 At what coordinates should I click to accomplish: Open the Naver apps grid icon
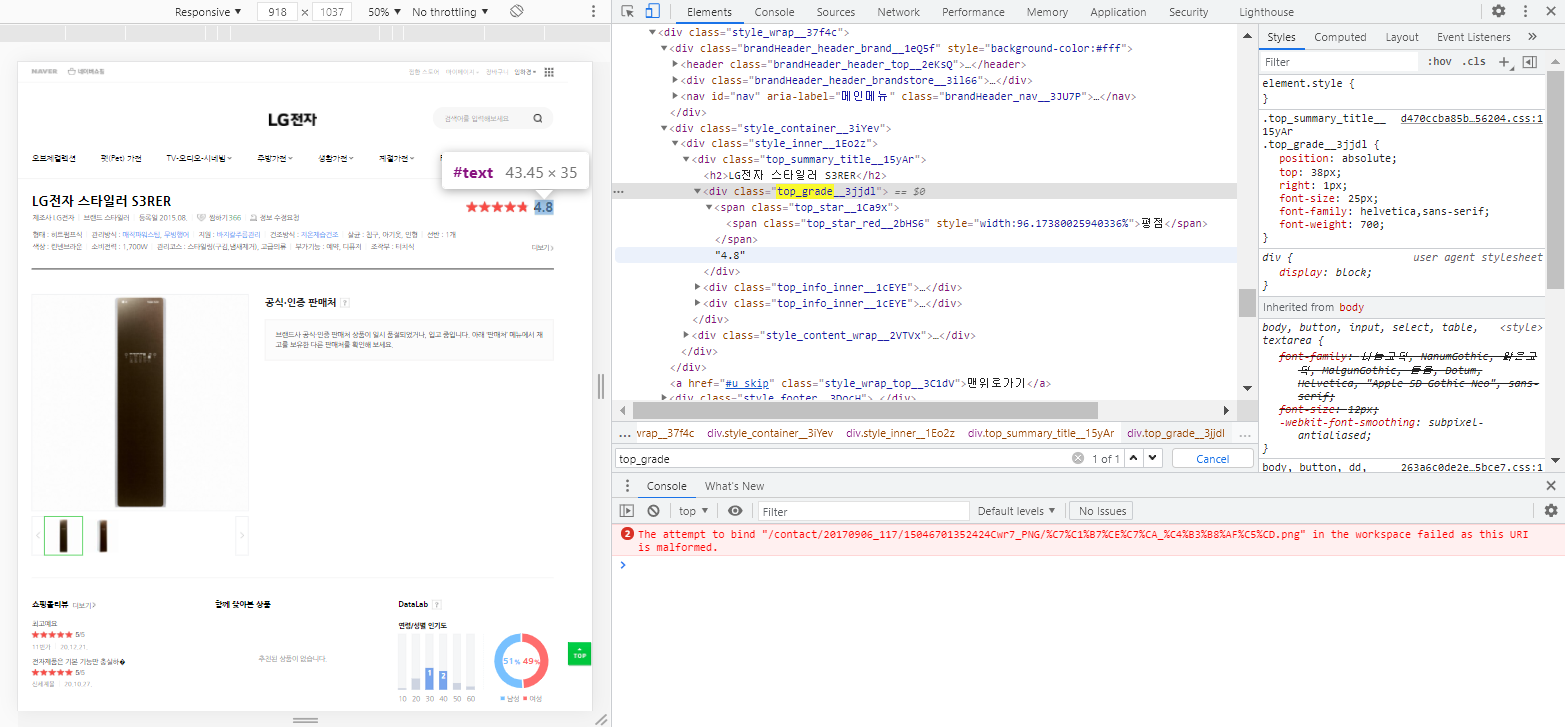tap(549, 72)
